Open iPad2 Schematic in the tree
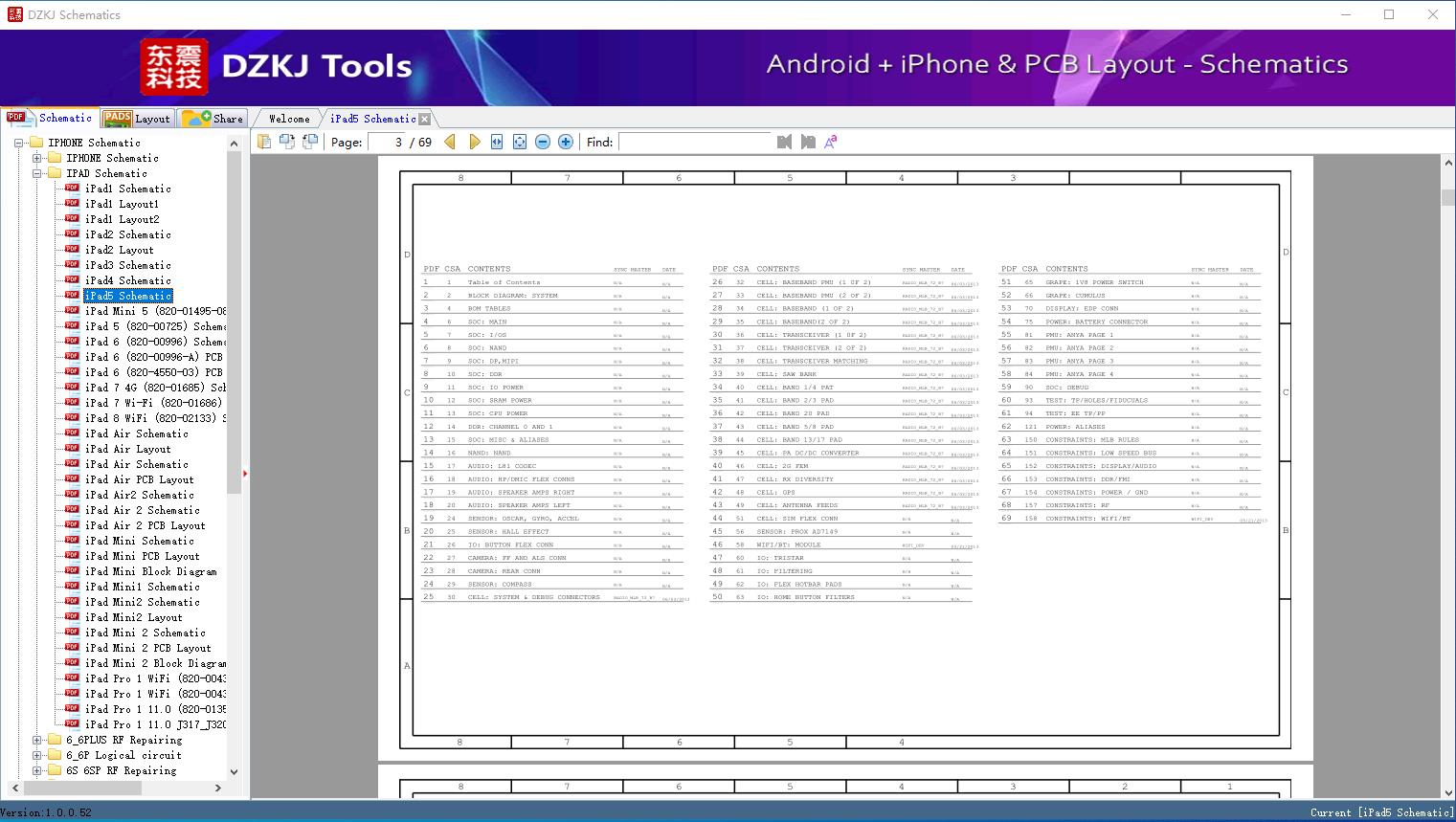 click(x=128, y=234)
